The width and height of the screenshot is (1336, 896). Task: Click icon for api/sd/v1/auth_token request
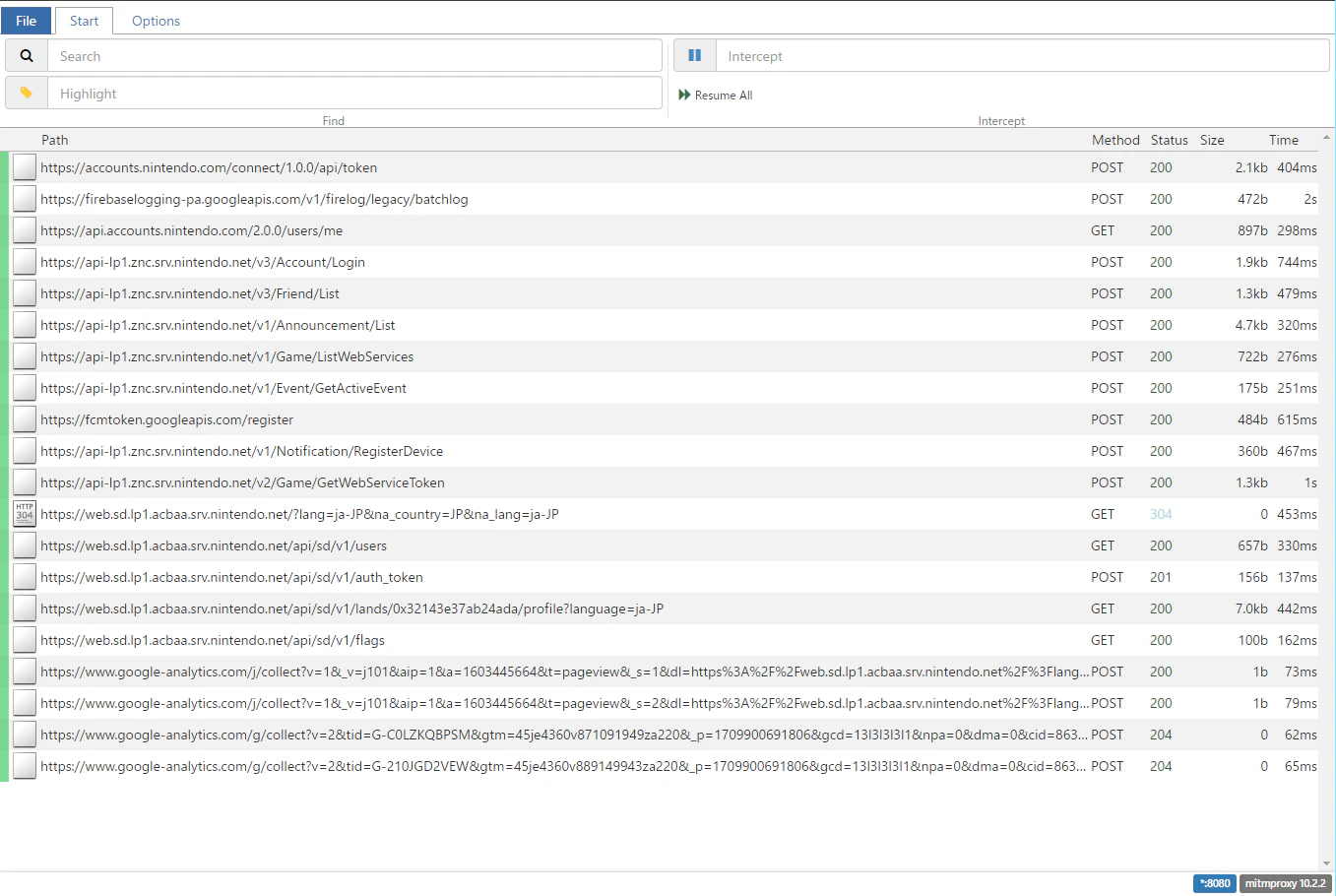[25, 577]
